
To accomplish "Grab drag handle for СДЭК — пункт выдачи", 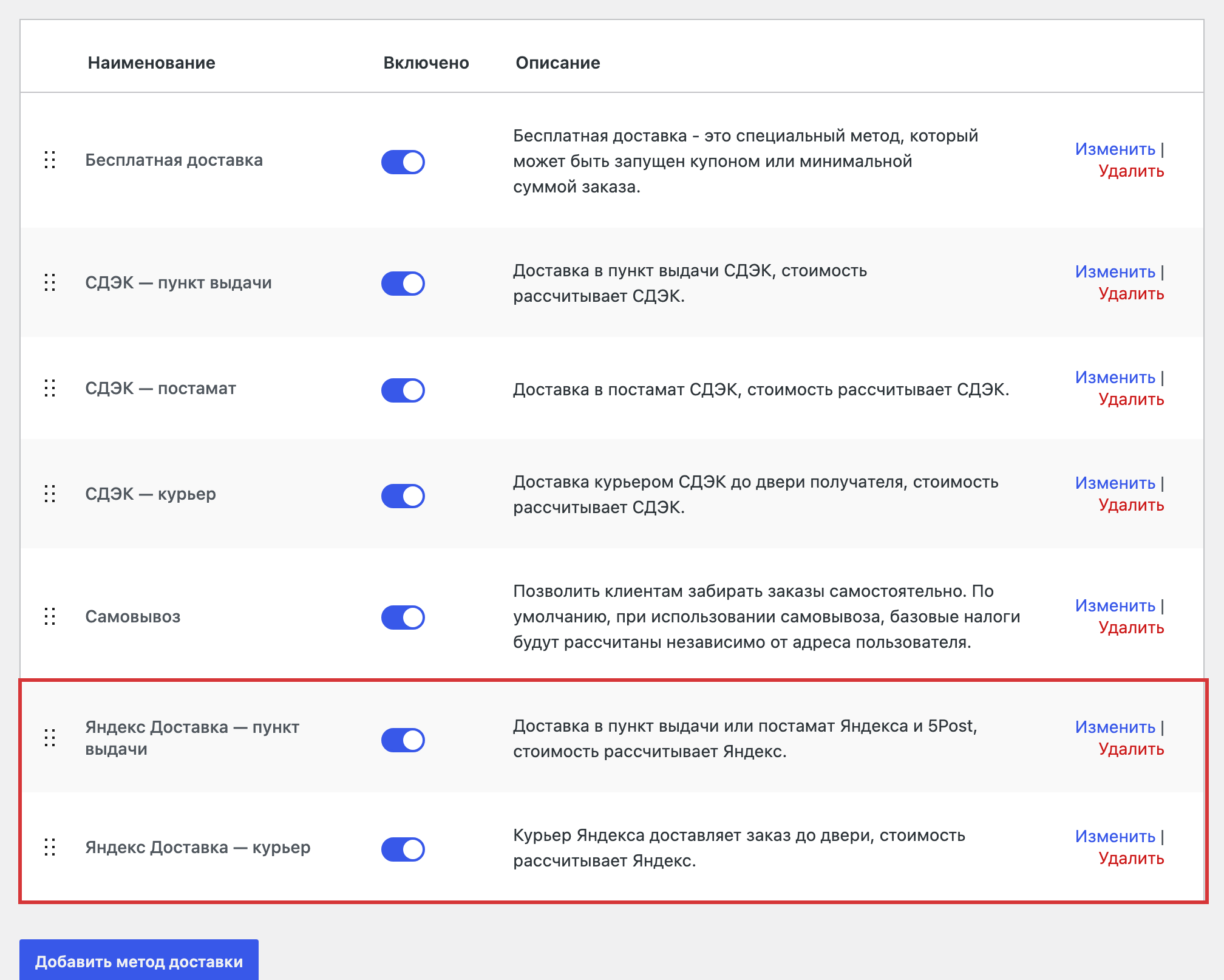I will (x=50, y=282).
